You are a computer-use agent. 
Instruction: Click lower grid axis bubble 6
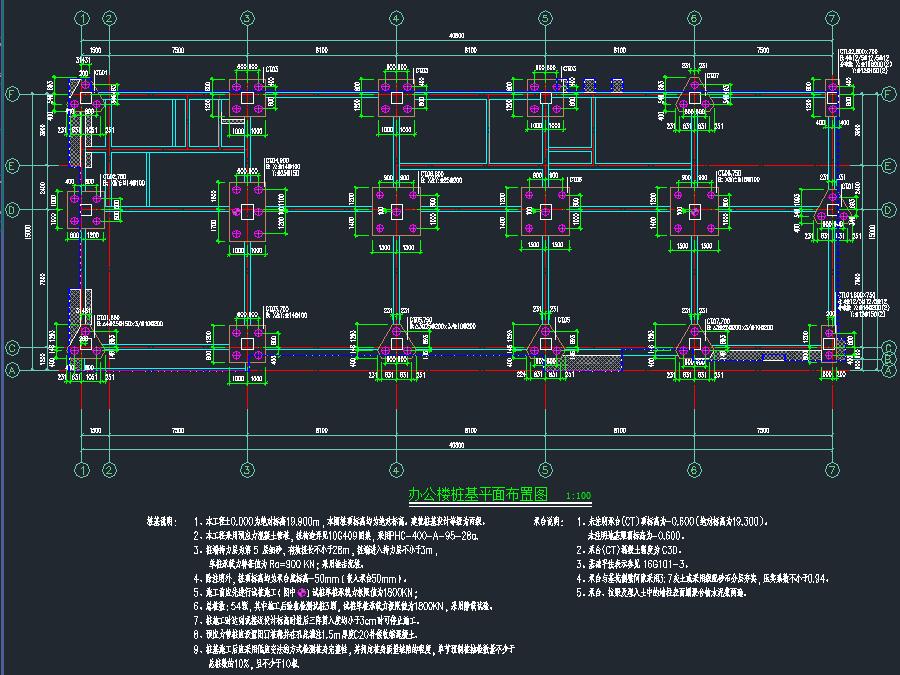pos(694,470)
